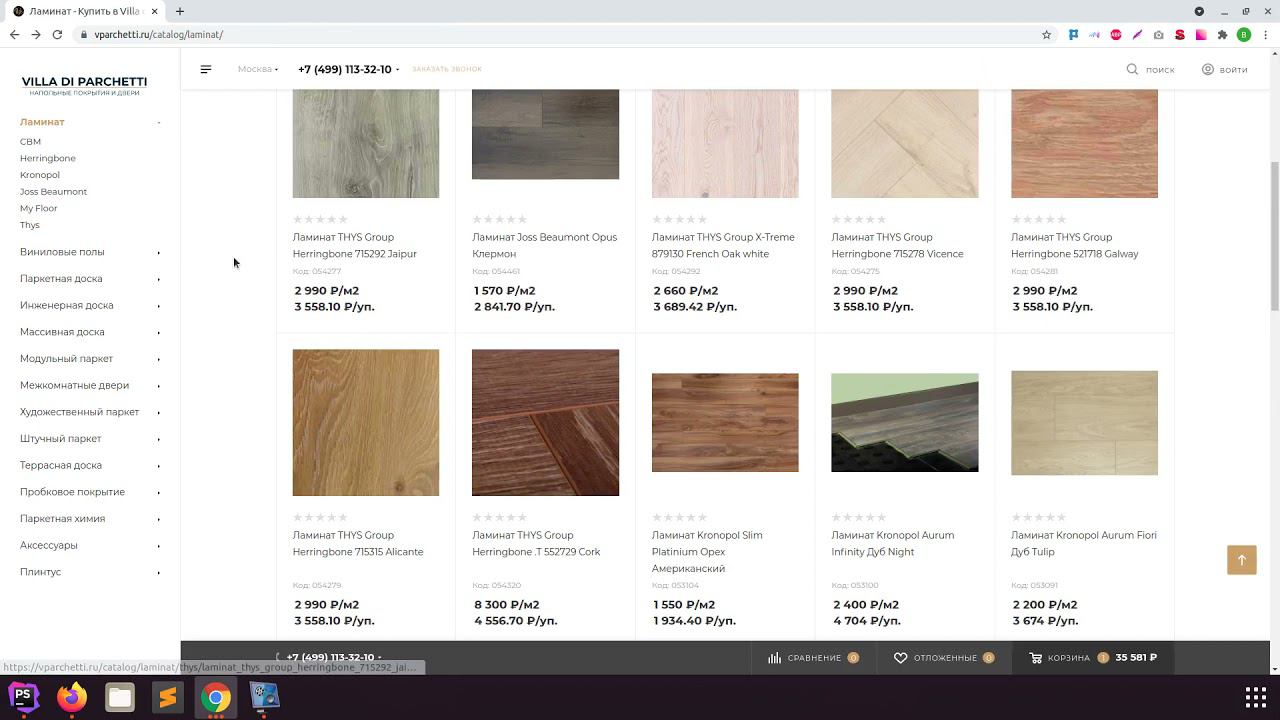Image resolution: width=1280 pixels, height=720 pixels.
Task: Open product Ламинат Joss Beaumont Opus Клермон
Action: (544, 245)
